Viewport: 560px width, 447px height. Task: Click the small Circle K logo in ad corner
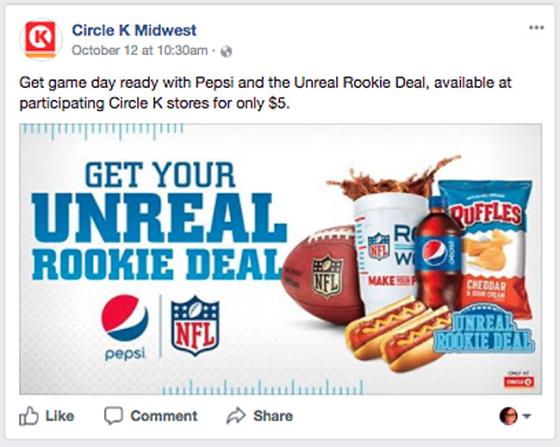pyautogui.click(x=519, y=380)
